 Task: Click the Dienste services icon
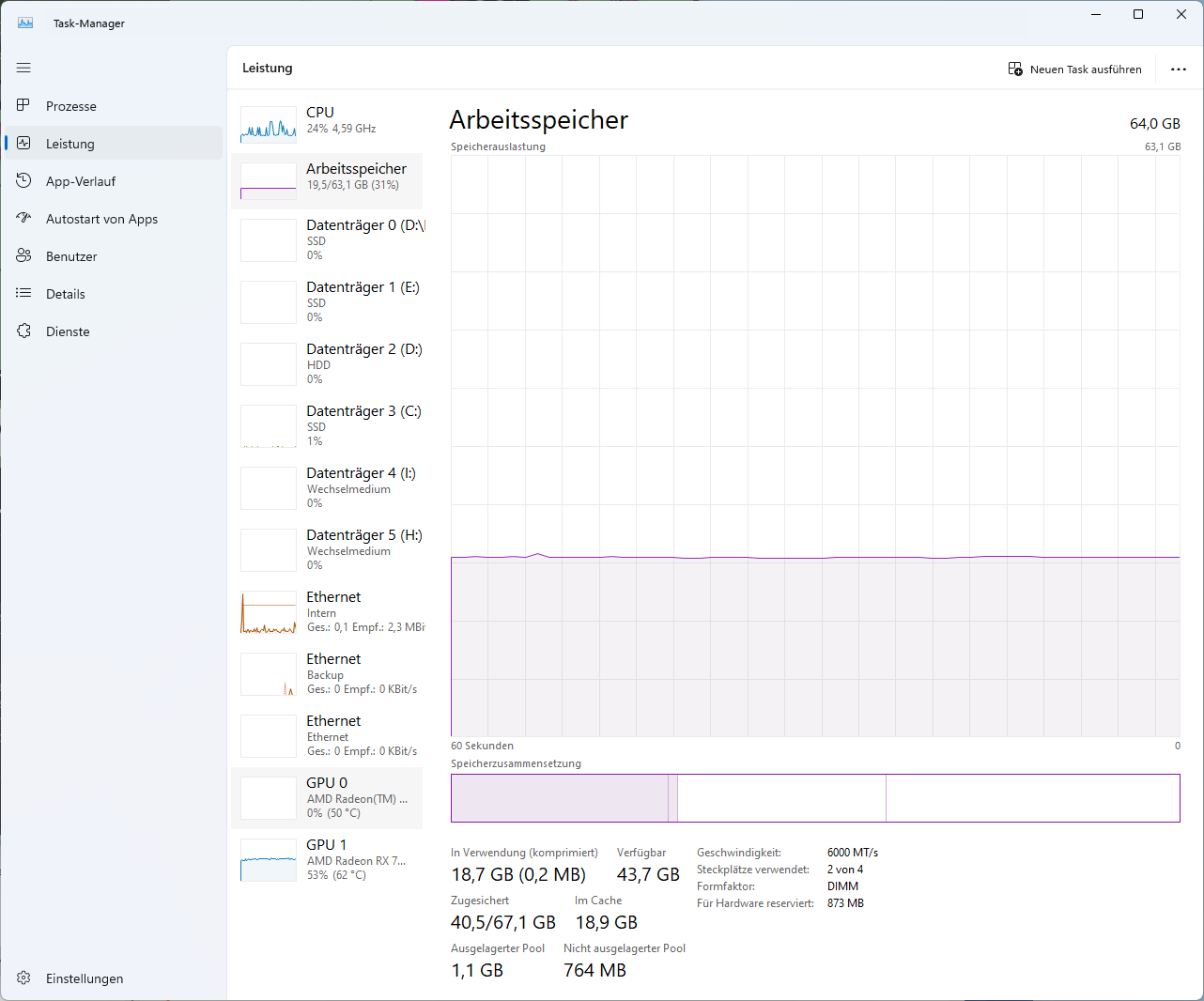[23, 331]
